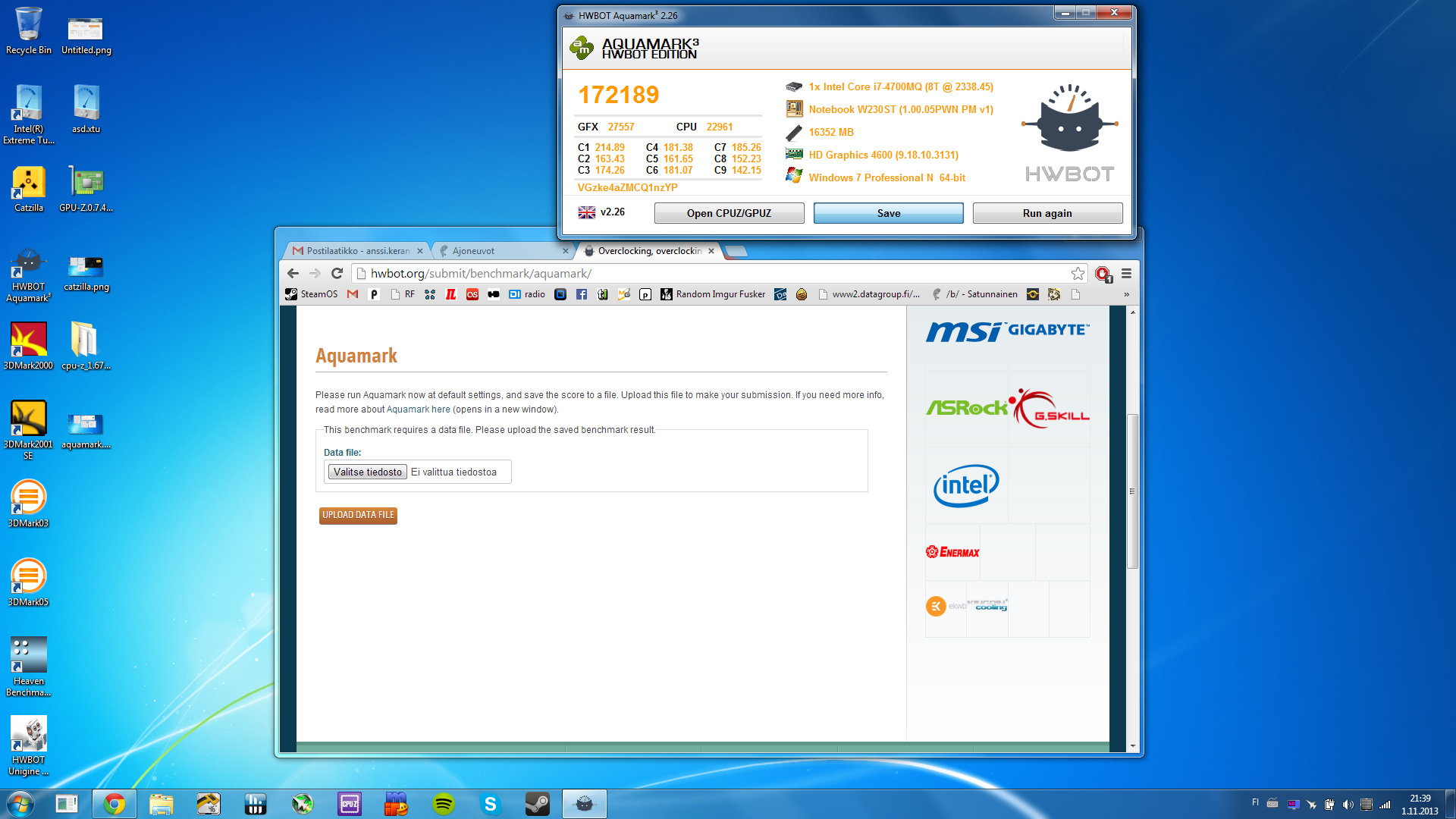1456x819 pixels.
Task: Click Save in the Aquamark window
Action: 888,213
